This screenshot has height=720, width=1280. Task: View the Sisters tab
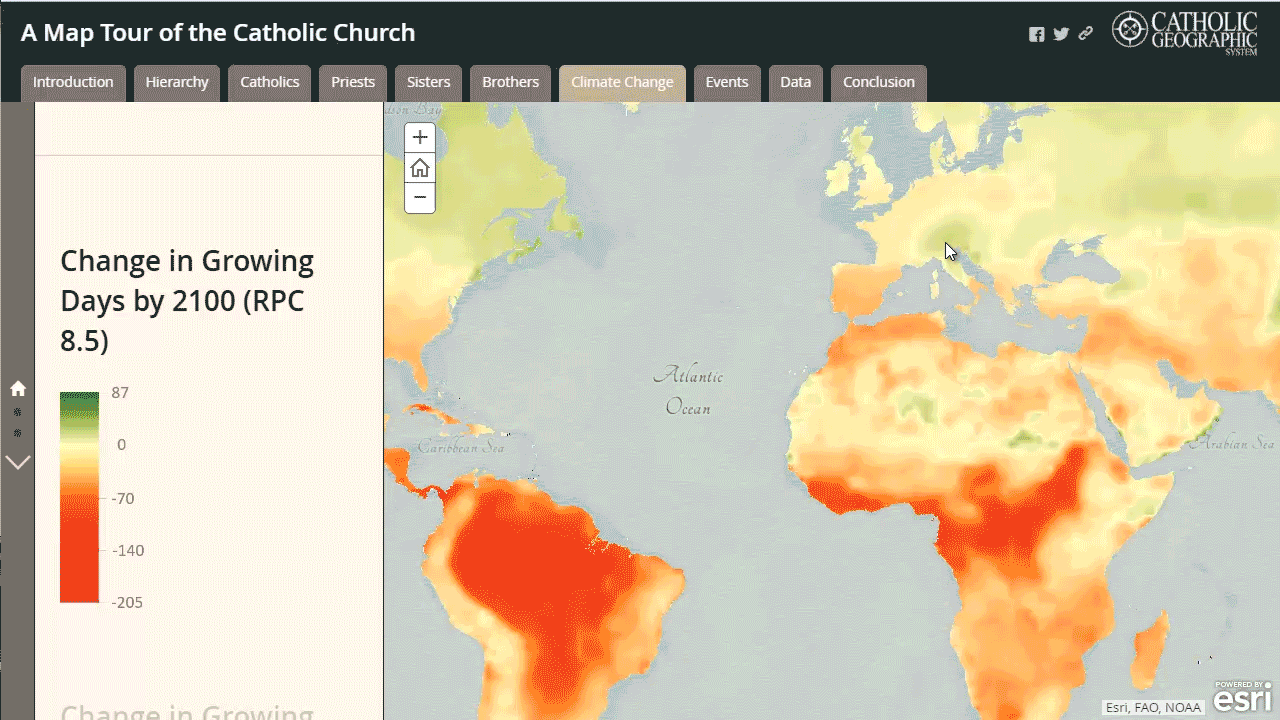(x=429, y=83)
